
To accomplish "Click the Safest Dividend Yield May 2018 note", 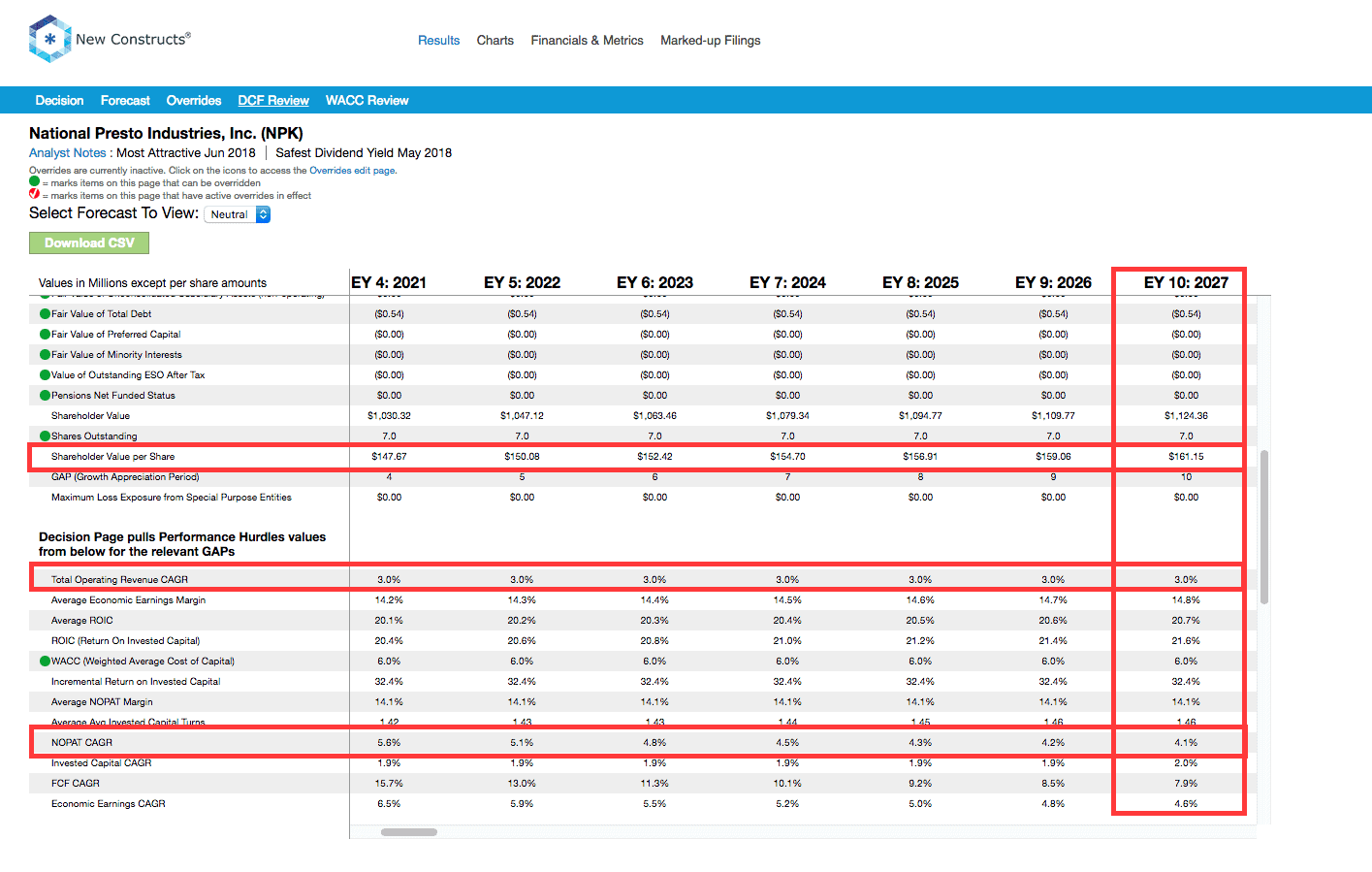I will click(x=364, y=152).
